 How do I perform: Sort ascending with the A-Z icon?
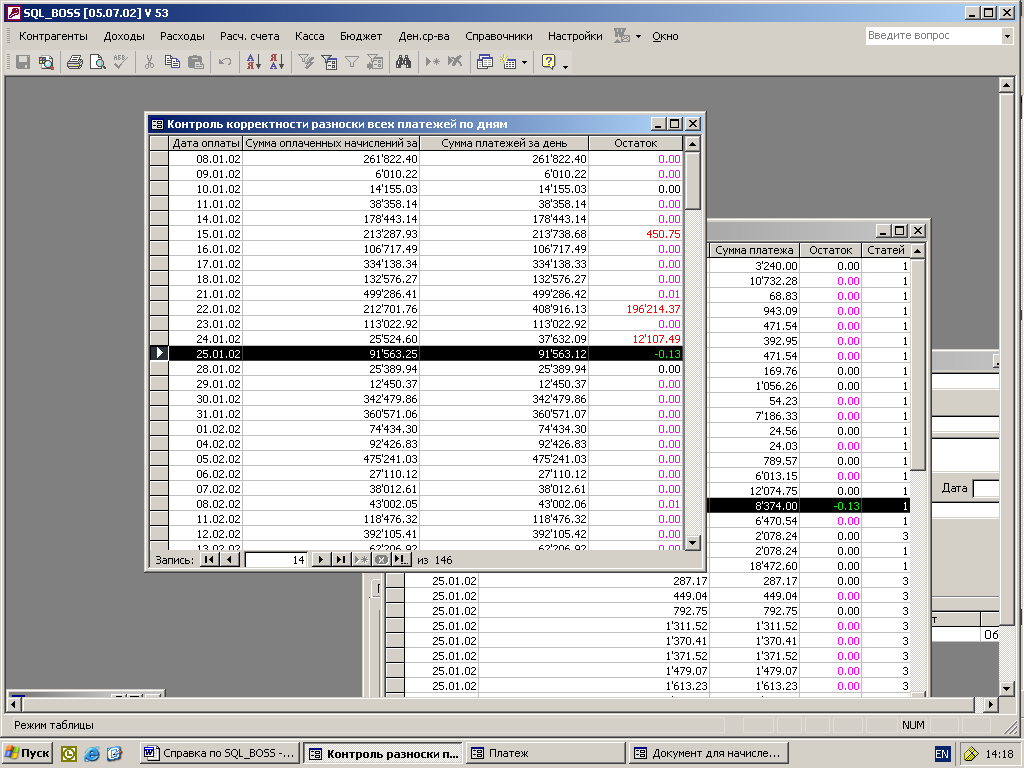pyautogui.click(x=253, y=62)
